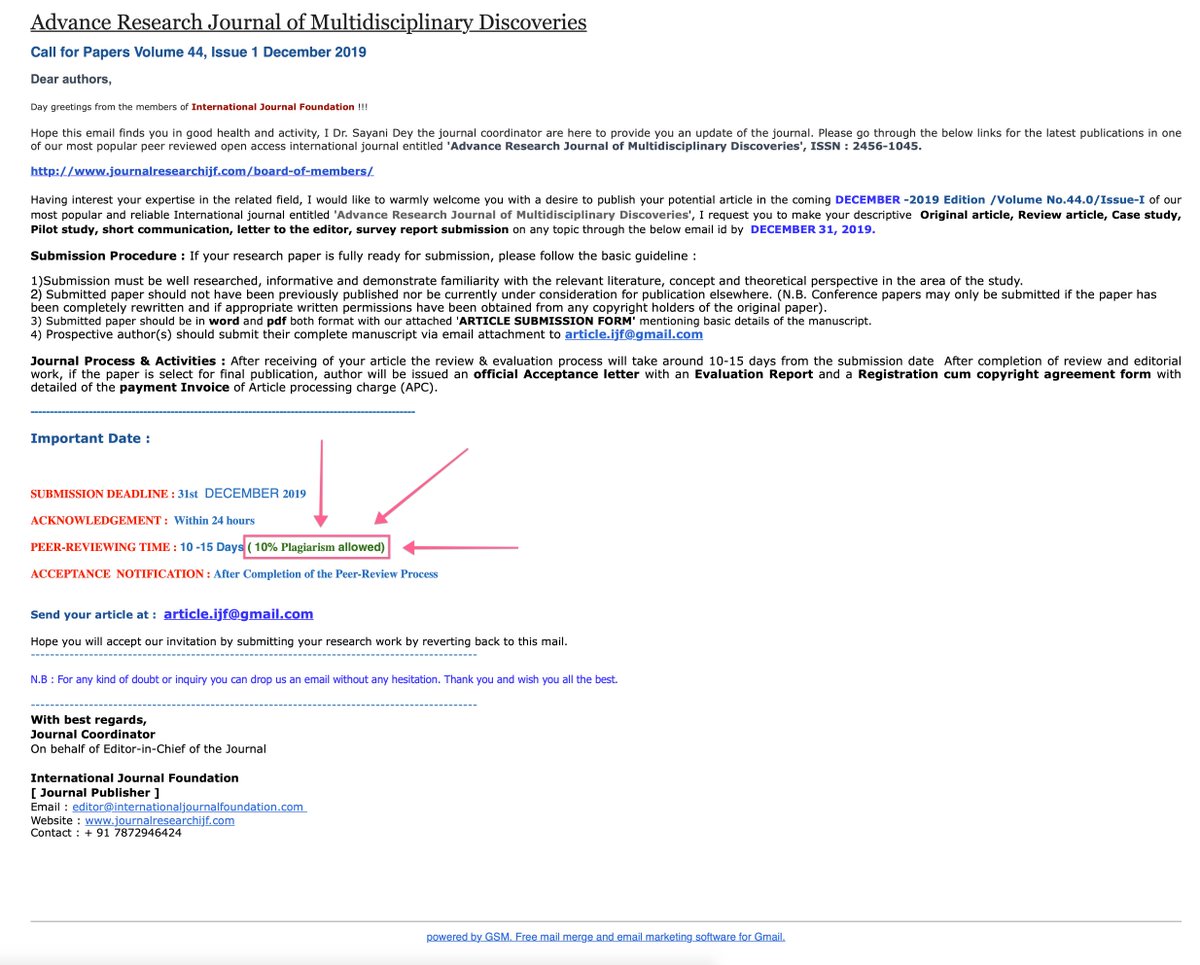Image resolution: width=1200 pixels, height=965 pixels.
Task: Click the 'Advance Research Journal of Multidisciplinary Discoveries' title
Action: 309,22
